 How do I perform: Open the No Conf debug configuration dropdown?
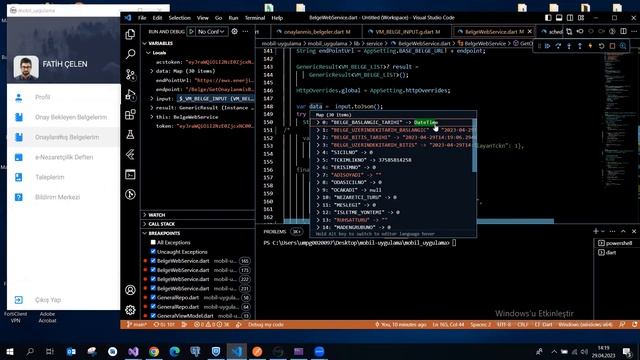[x=211, y=31]
